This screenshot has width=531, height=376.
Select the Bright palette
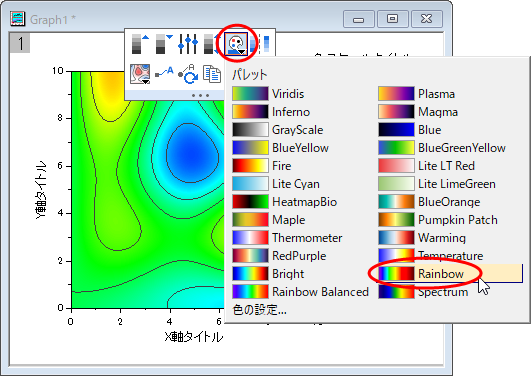(x=268, y=273)
